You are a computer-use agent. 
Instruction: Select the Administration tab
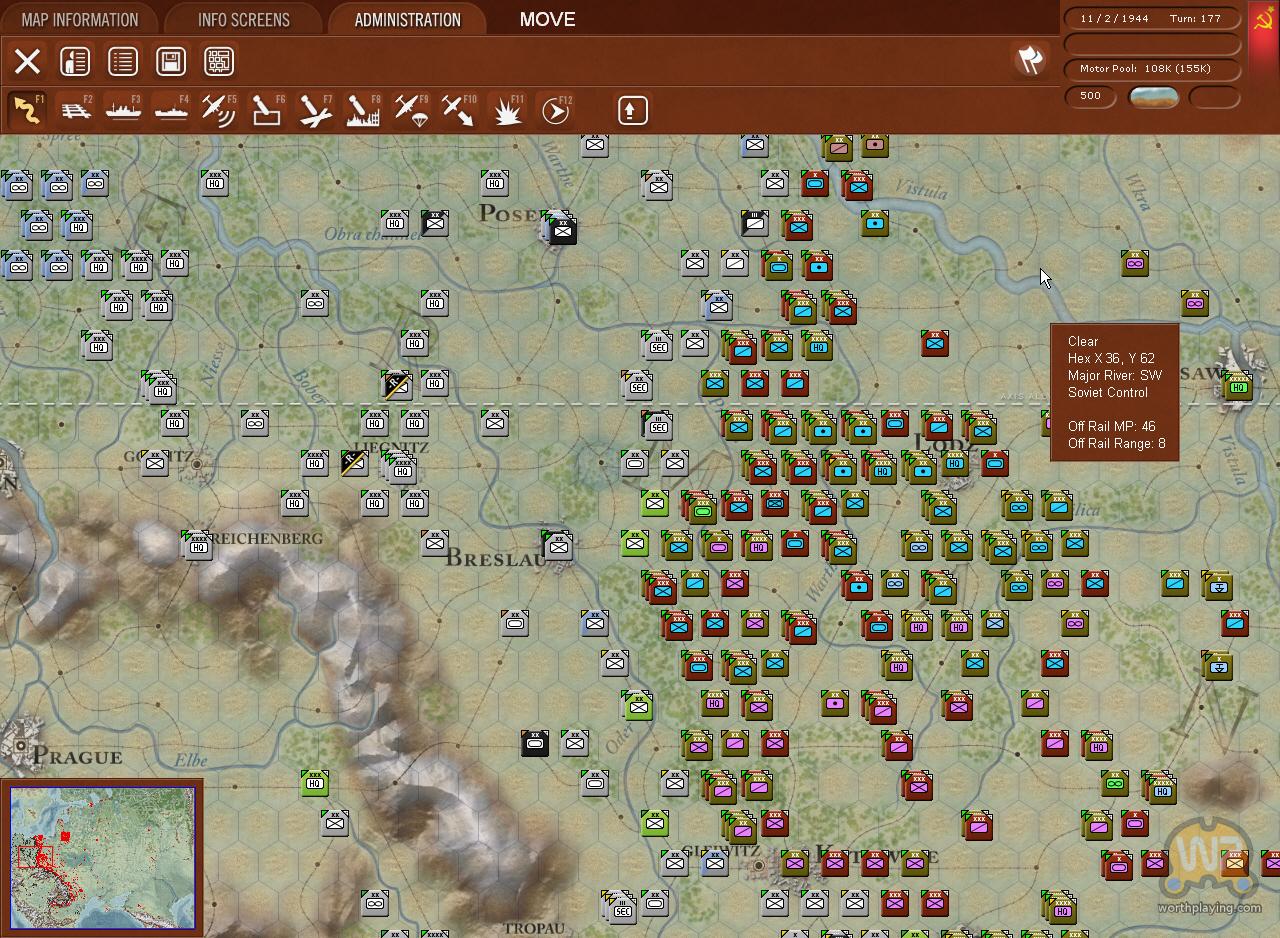[408, 19]
